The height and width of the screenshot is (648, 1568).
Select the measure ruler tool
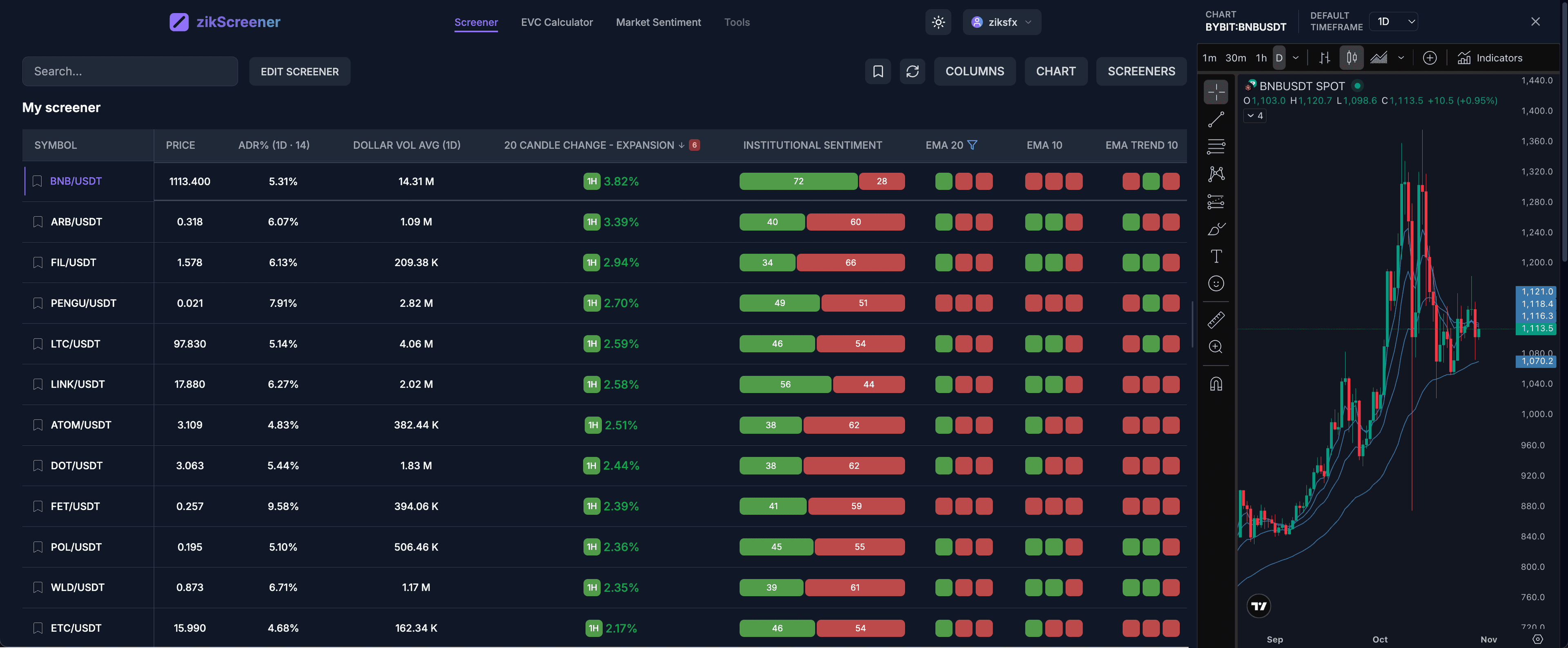[1216, 320]
